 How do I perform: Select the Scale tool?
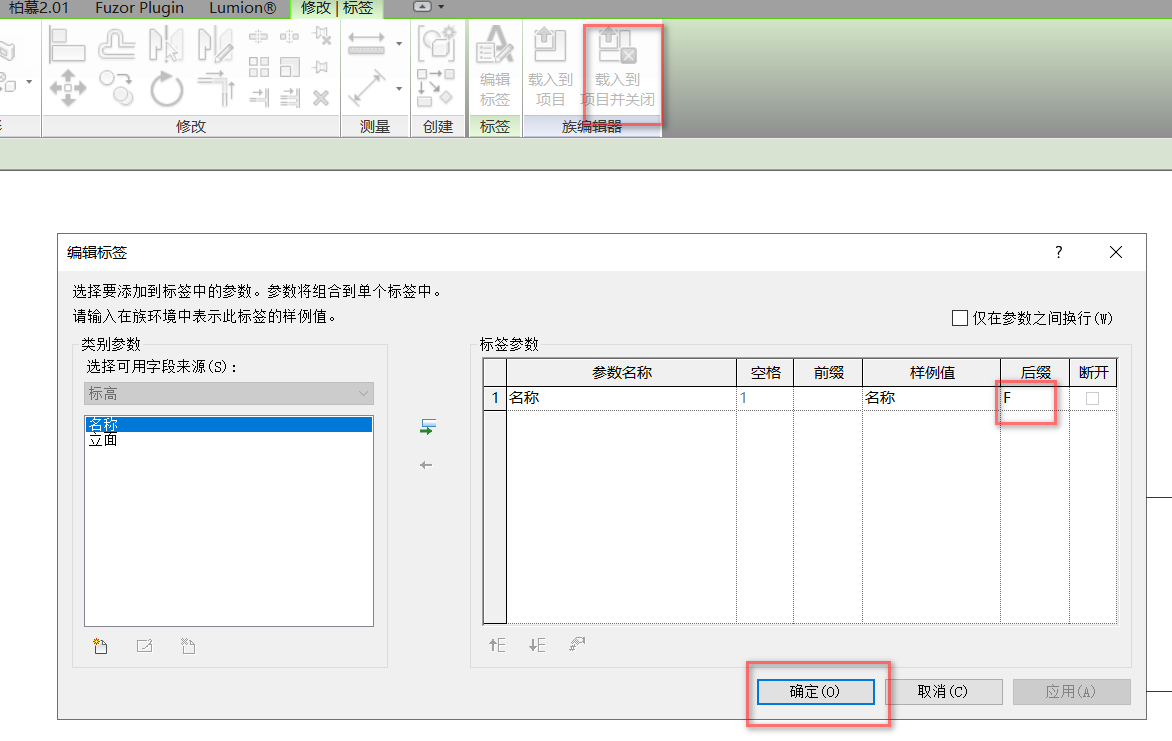tap(290, 67)
